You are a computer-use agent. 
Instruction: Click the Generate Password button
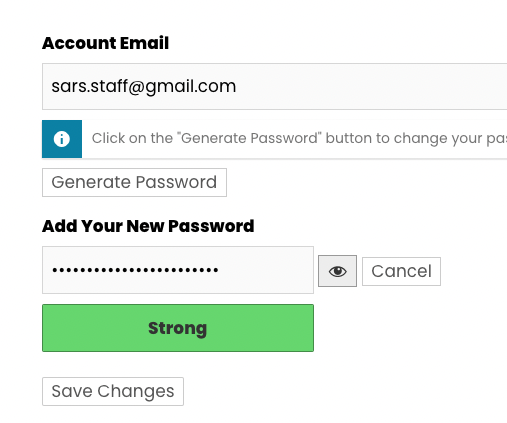point(134,182)
